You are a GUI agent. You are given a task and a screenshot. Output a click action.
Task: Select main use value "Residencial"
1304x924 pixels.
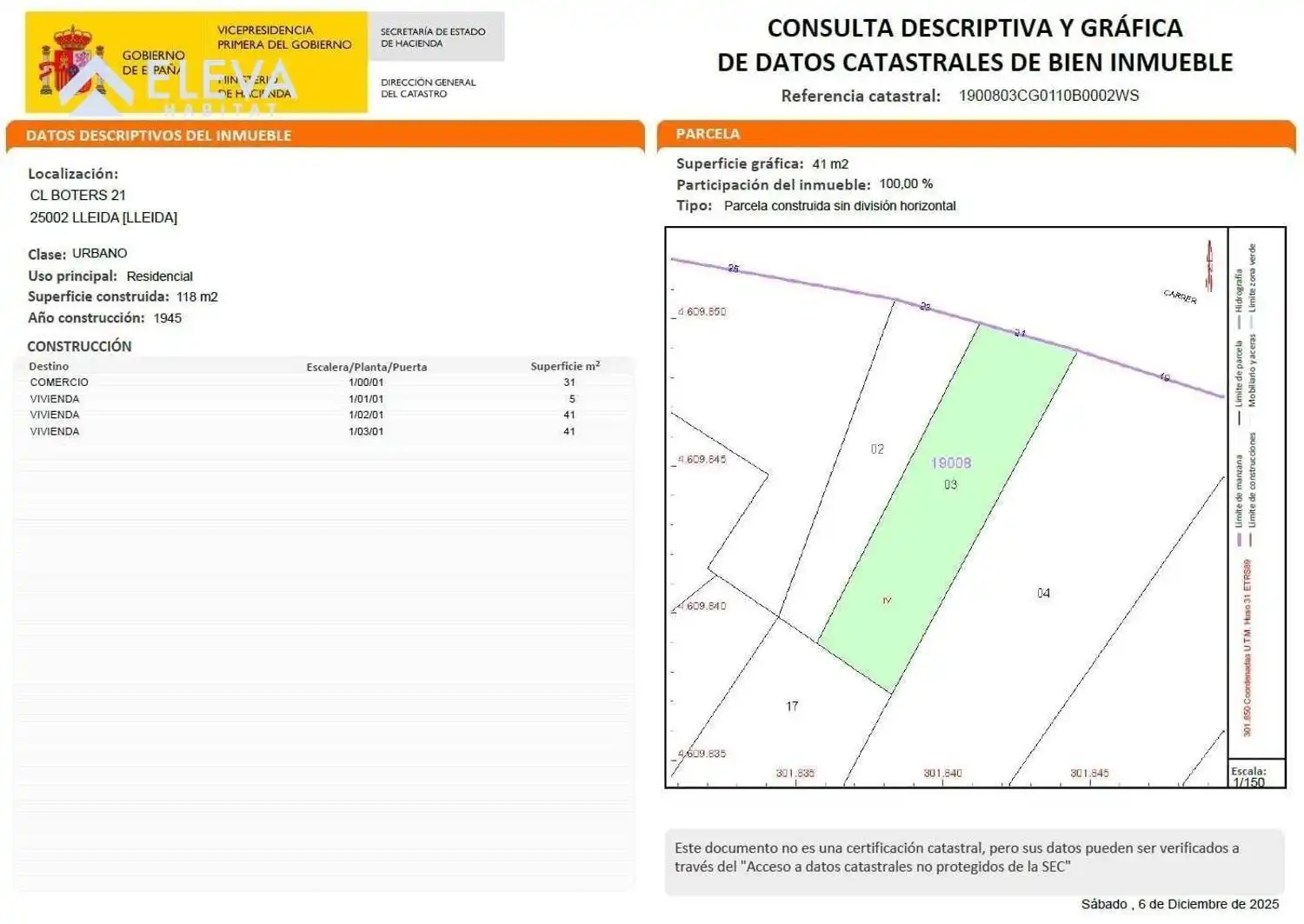click(x=160, y=276)
